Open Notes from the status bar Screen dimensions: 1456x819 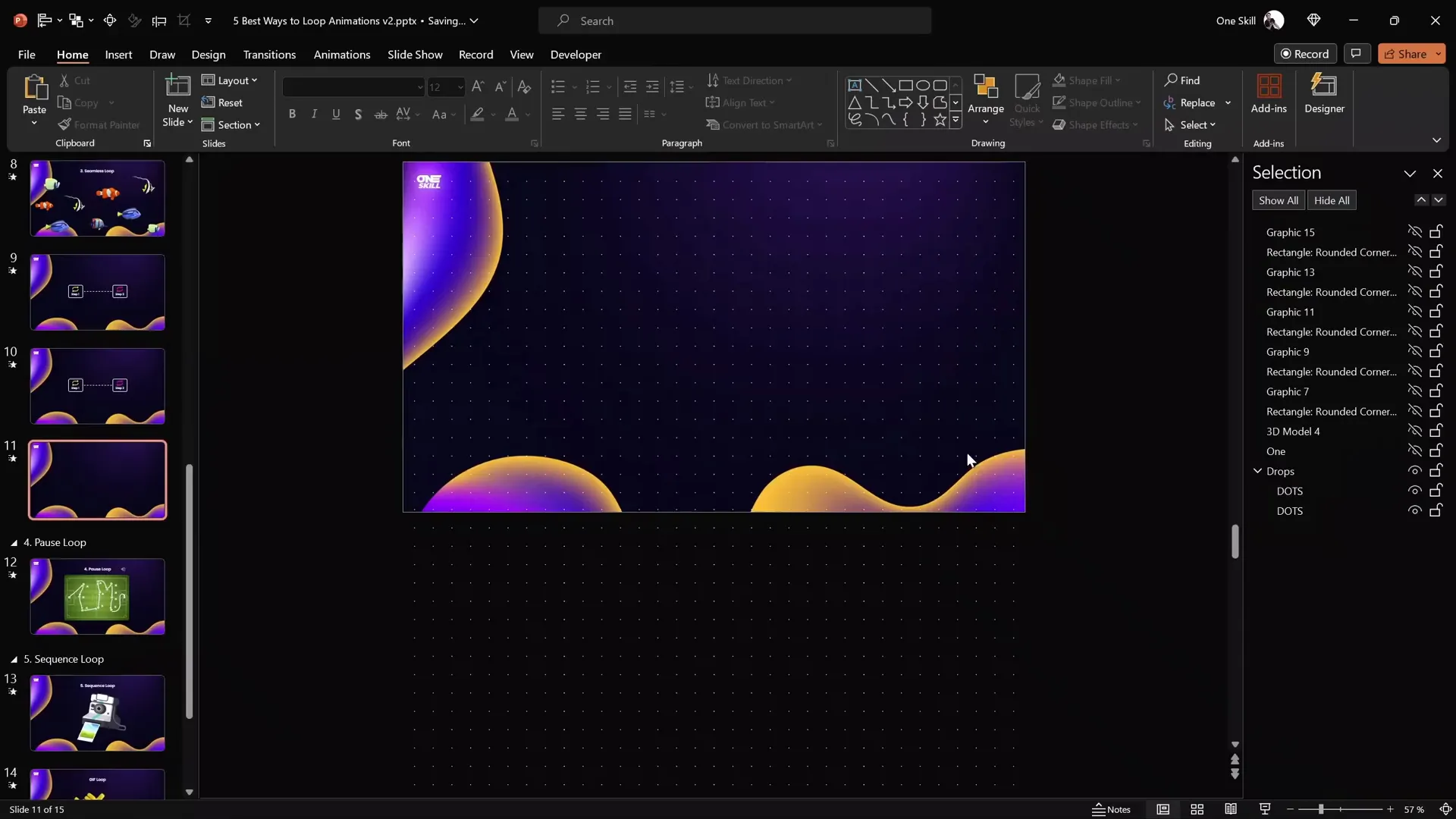click(x=1111, y=809)
